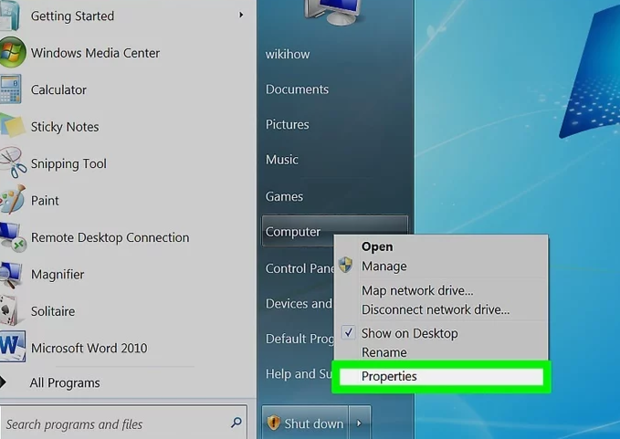Image resolution: width=620 pixels, height=439 pixels.
Task: Expand All Programs list
Action: [x=65, y=383]
